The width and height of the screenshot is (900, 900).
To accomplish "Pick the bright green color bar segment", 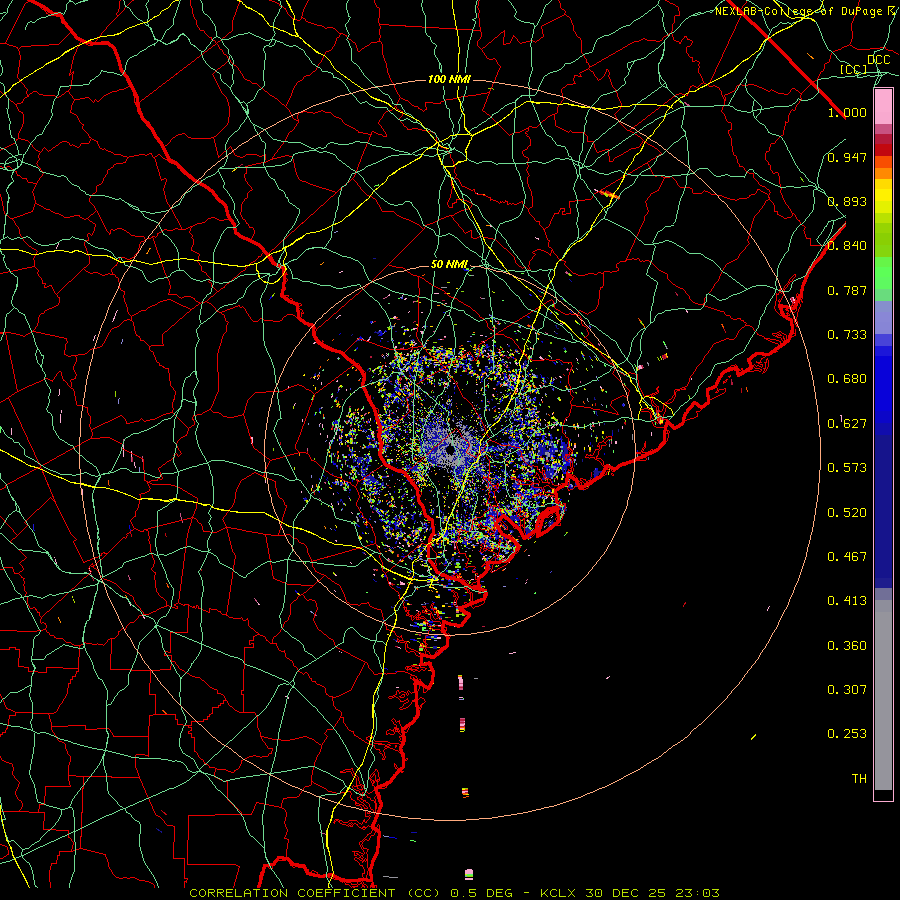I will 883,273.
